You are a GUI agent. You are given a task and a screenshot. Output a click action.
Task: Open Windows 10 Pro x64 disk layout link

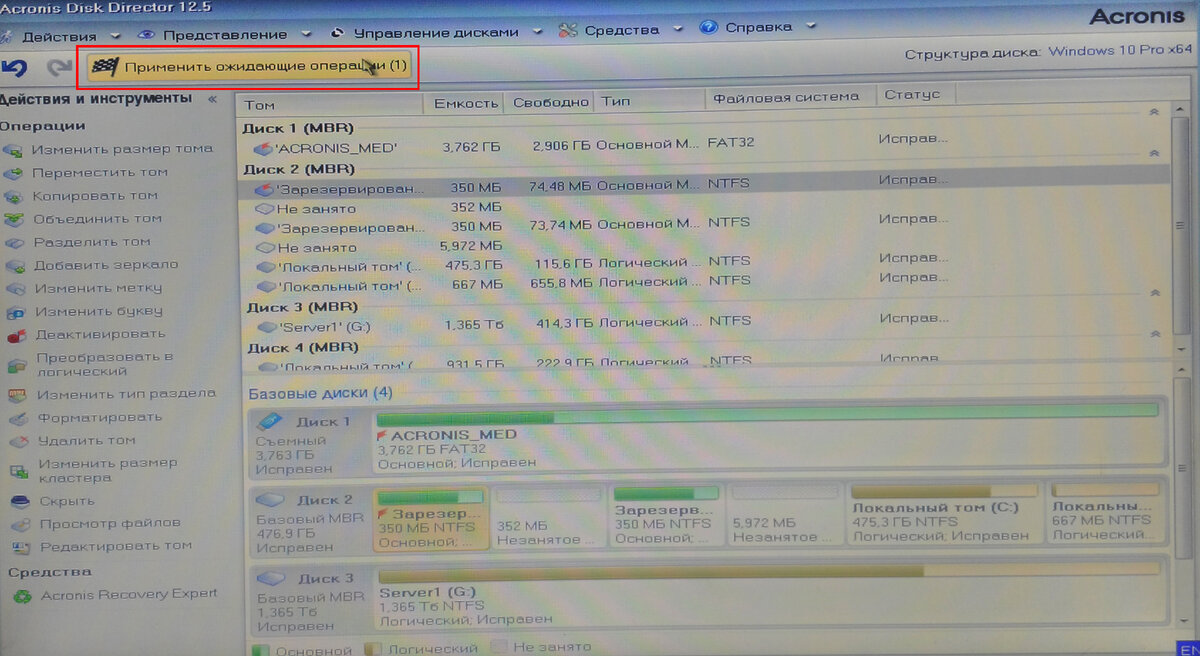(x=1120, y=51)
